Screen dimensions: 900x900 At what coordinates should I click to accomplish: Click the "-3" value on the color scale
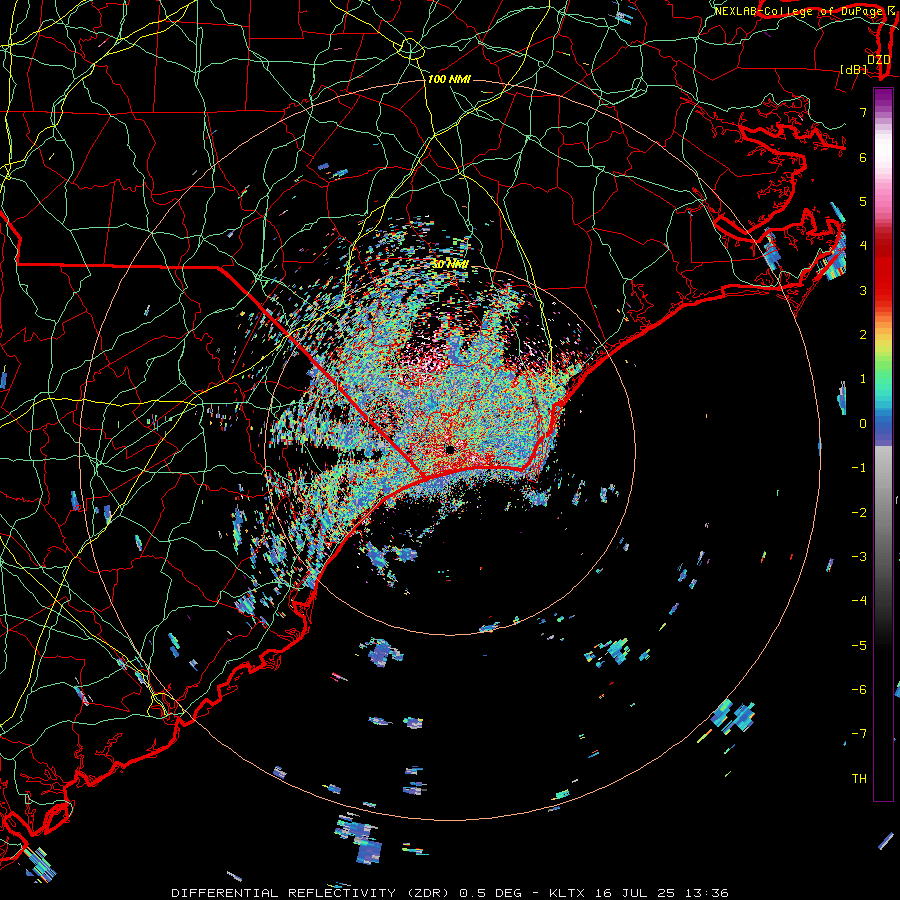859,557
